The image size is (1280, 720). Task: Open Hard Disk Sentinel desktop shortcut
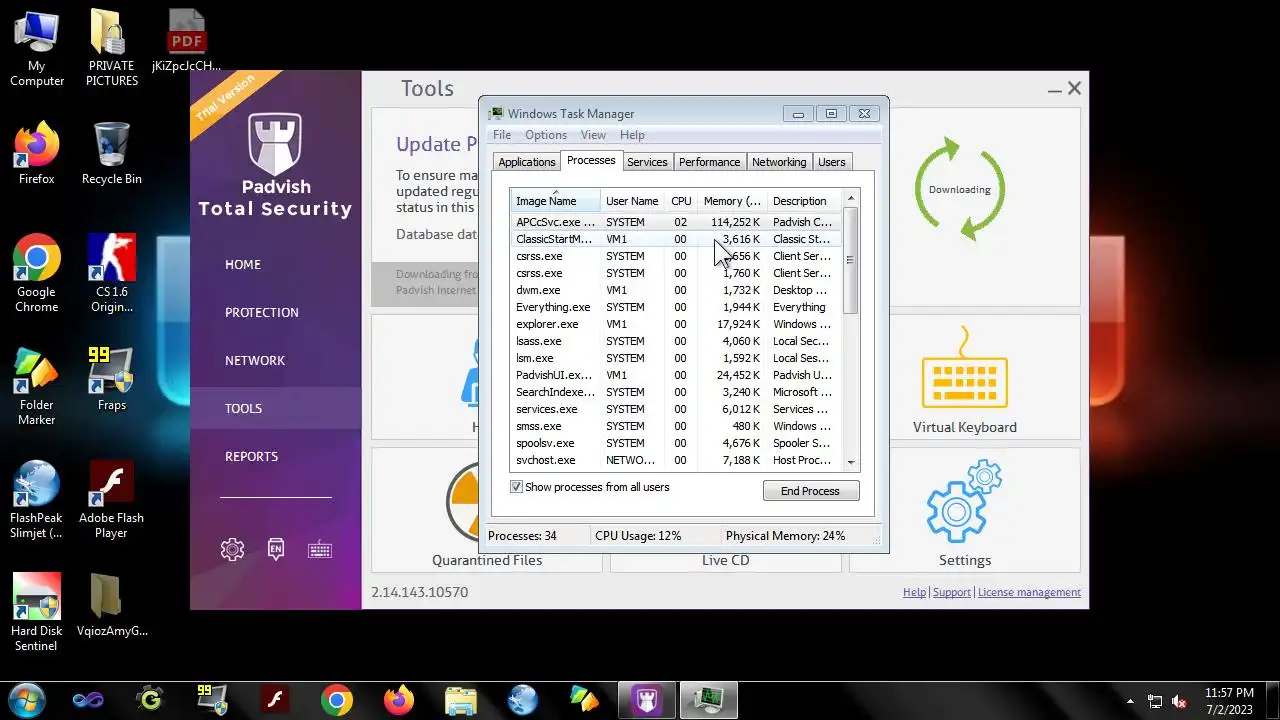[37, 612]
